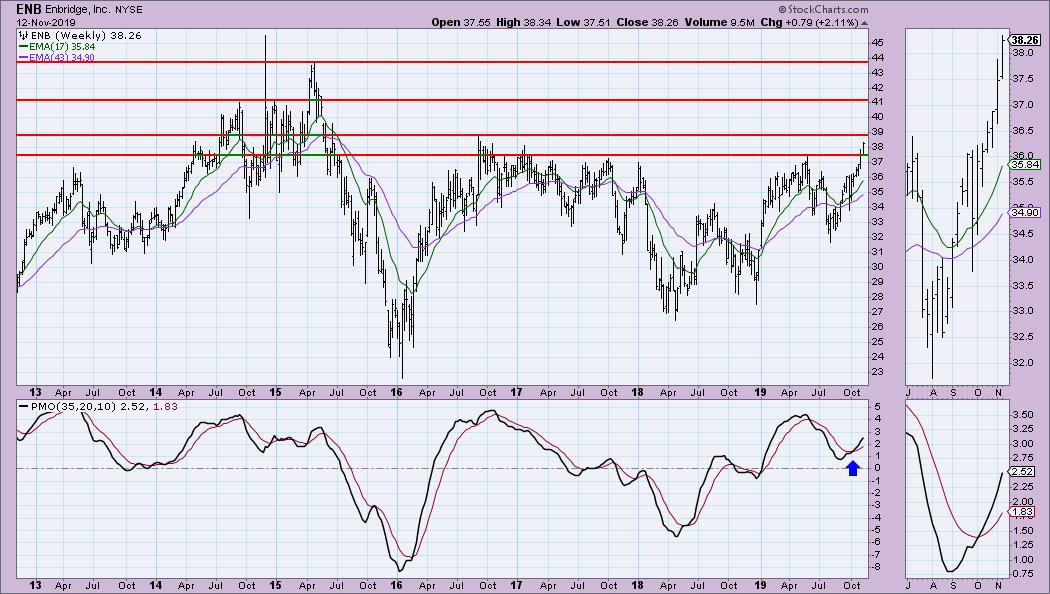Click year label 19 directly beneath the price chart

pos(760,392)
